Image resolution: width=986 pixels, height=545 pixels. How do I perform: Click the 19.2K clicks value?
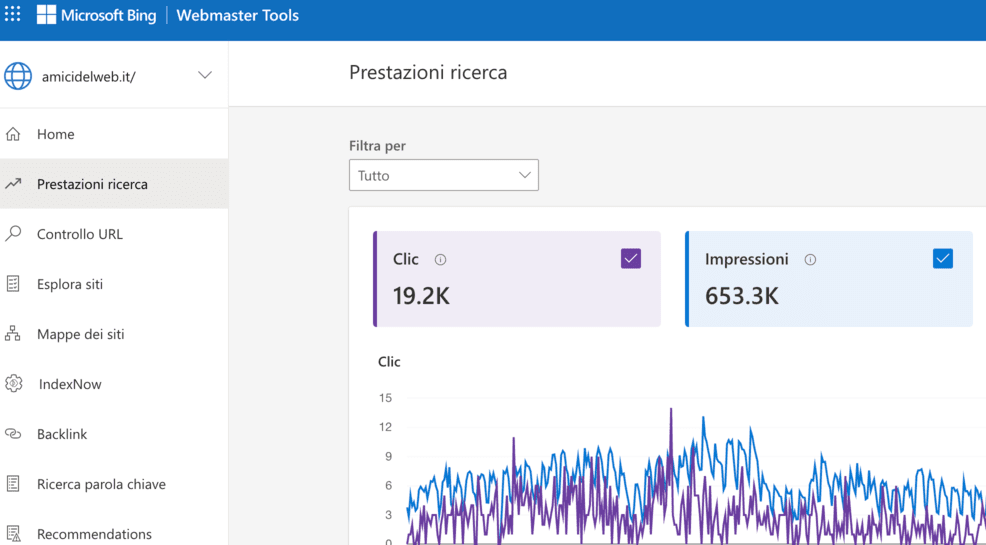pyautogui.click(x=421, y=295)
